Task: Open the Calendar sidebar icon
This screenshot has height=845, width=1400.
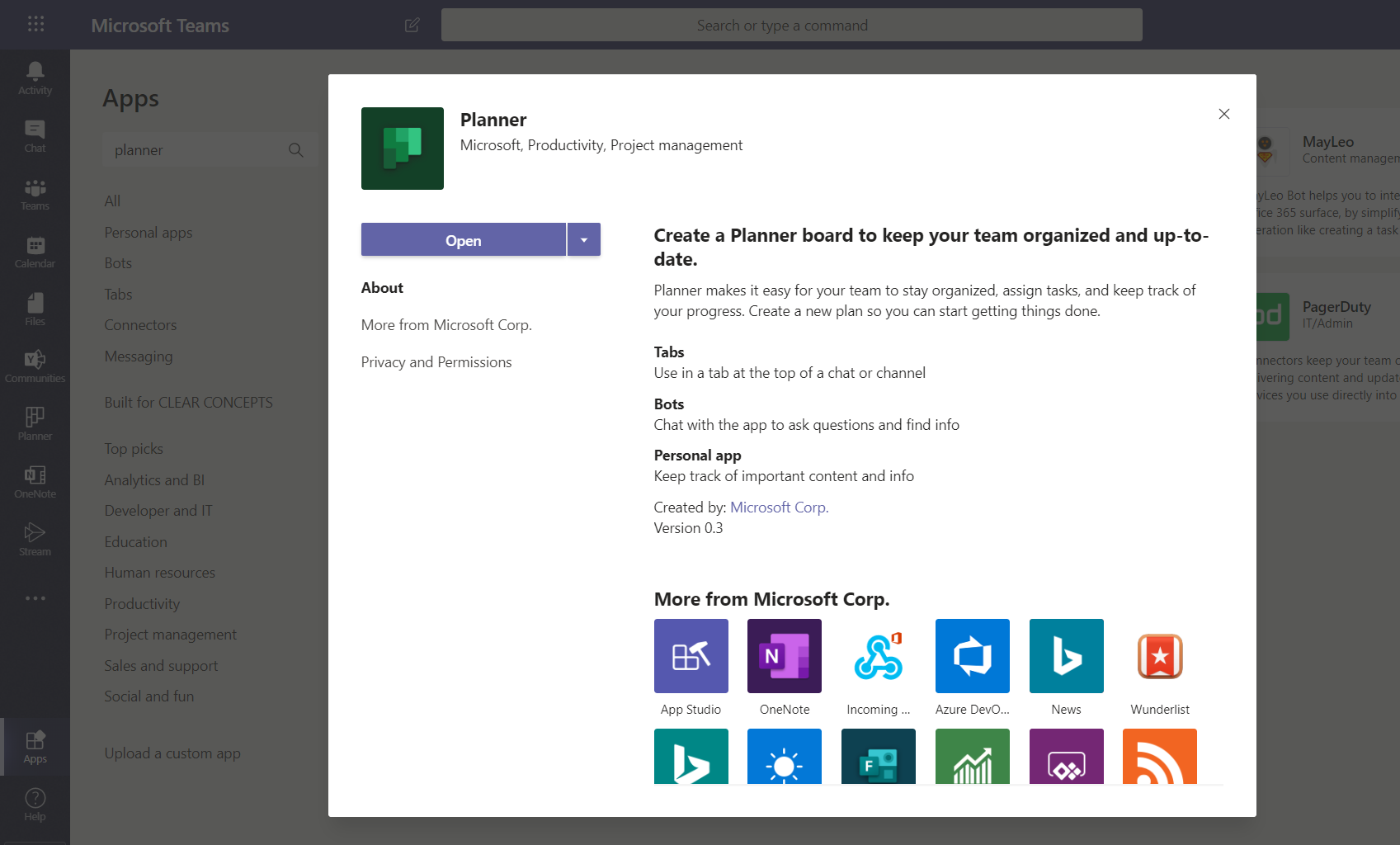Action: click(x=35, y=252)
